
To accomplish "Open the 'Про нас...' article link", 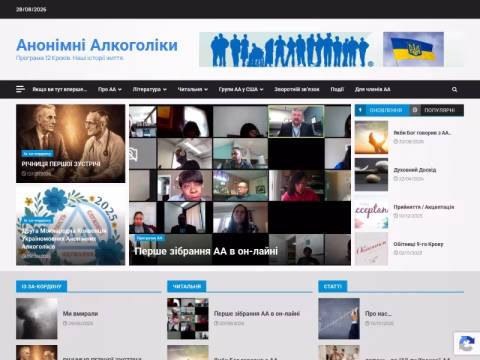I will tap(378, 314).
